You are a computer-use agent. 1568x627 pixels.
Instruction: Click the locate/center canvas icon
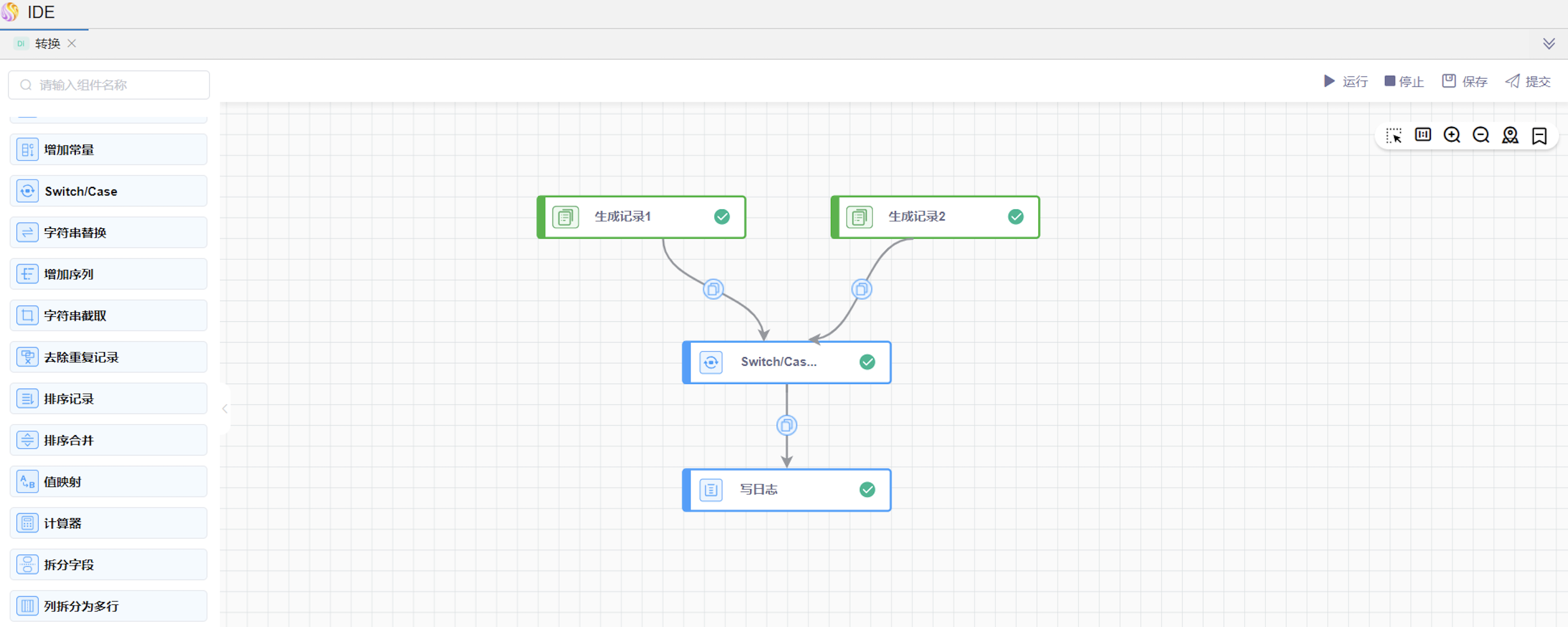tap(1509, 135)
